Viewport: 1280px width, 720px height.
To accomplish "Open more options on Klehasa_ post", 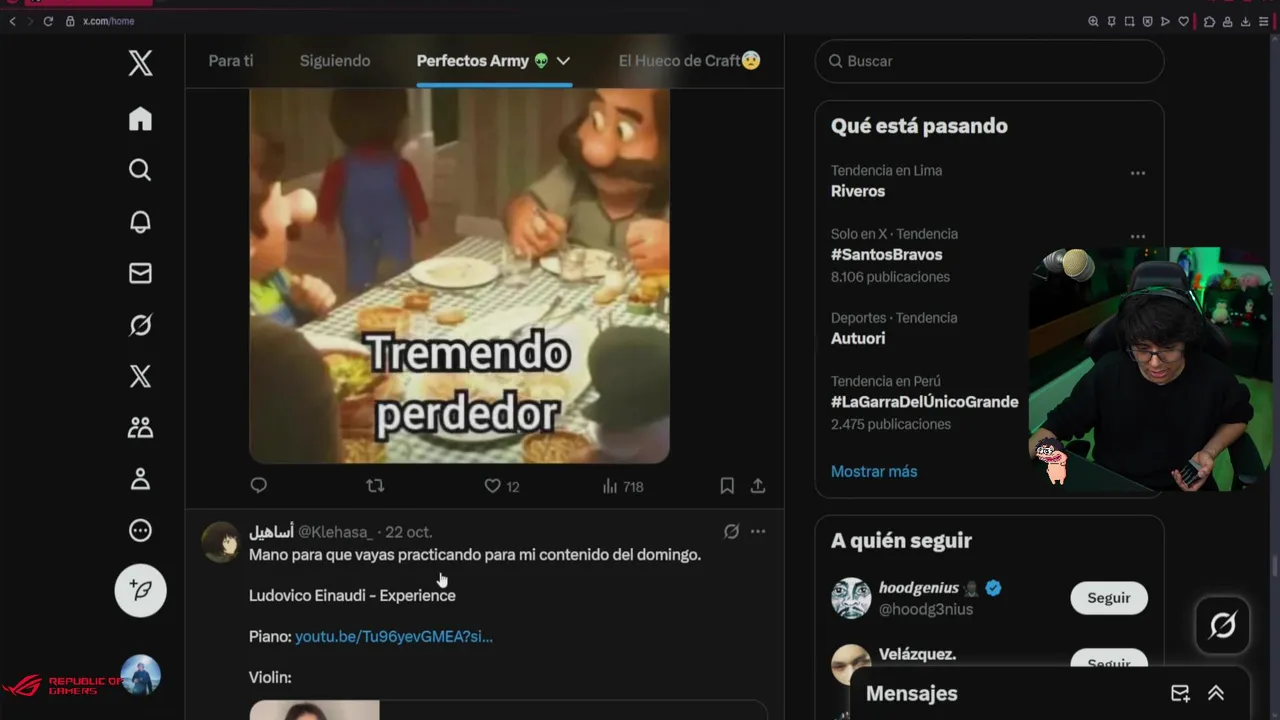I will pos(758,532).
